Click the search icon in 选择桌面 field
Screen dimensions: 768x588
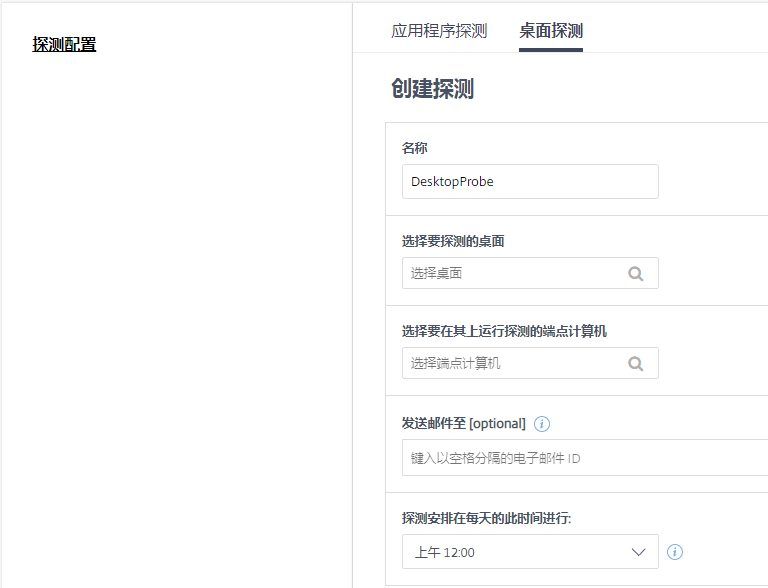pos(635,273)
